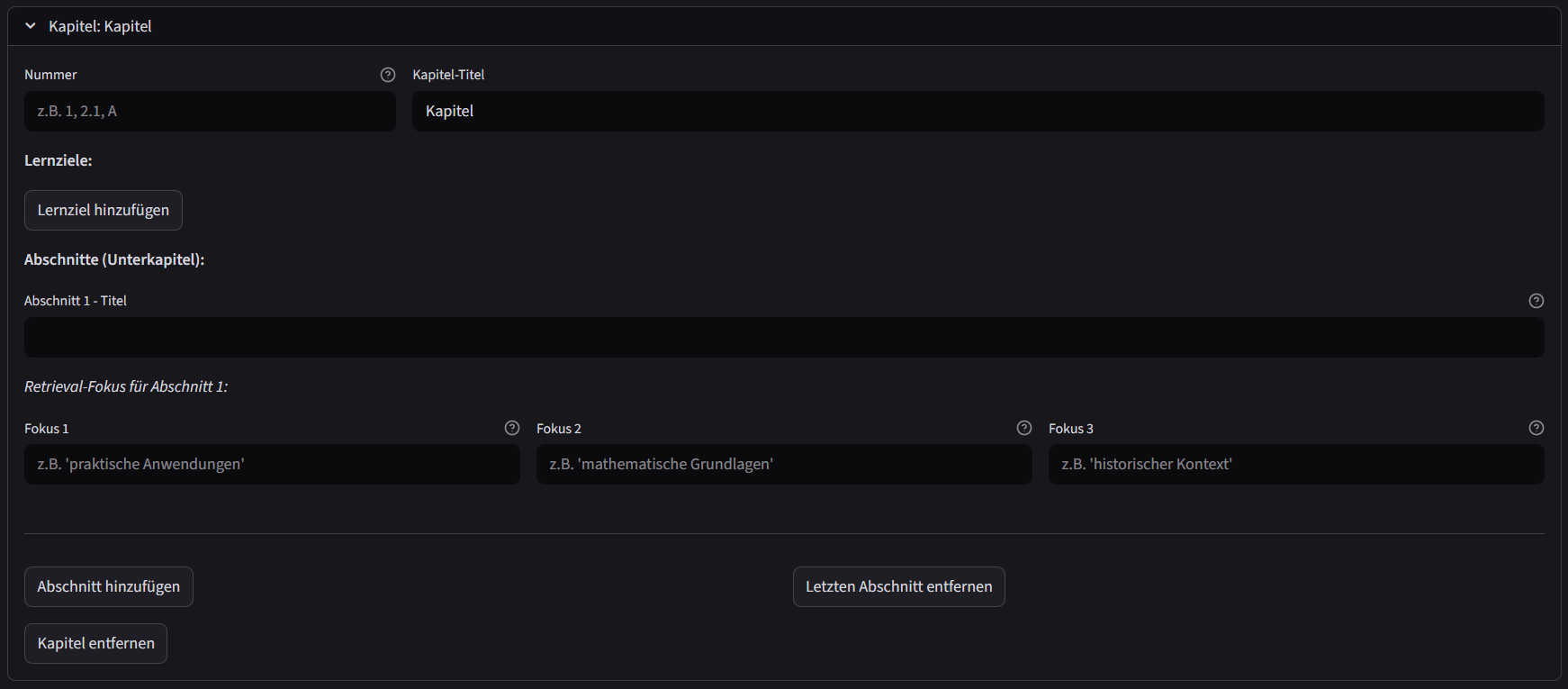1568x689 pixels.
Task: Click the 'Nummer' field label
Action: 50,75
